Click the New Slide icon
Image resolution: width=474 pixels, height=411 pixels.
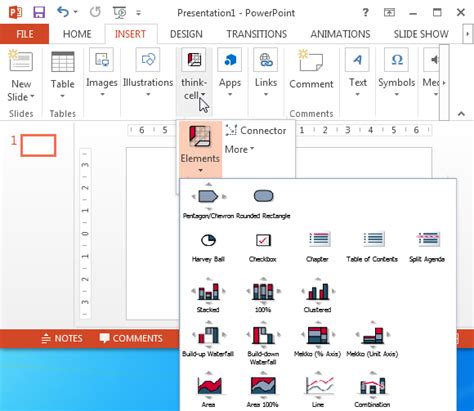coord(21,61)
